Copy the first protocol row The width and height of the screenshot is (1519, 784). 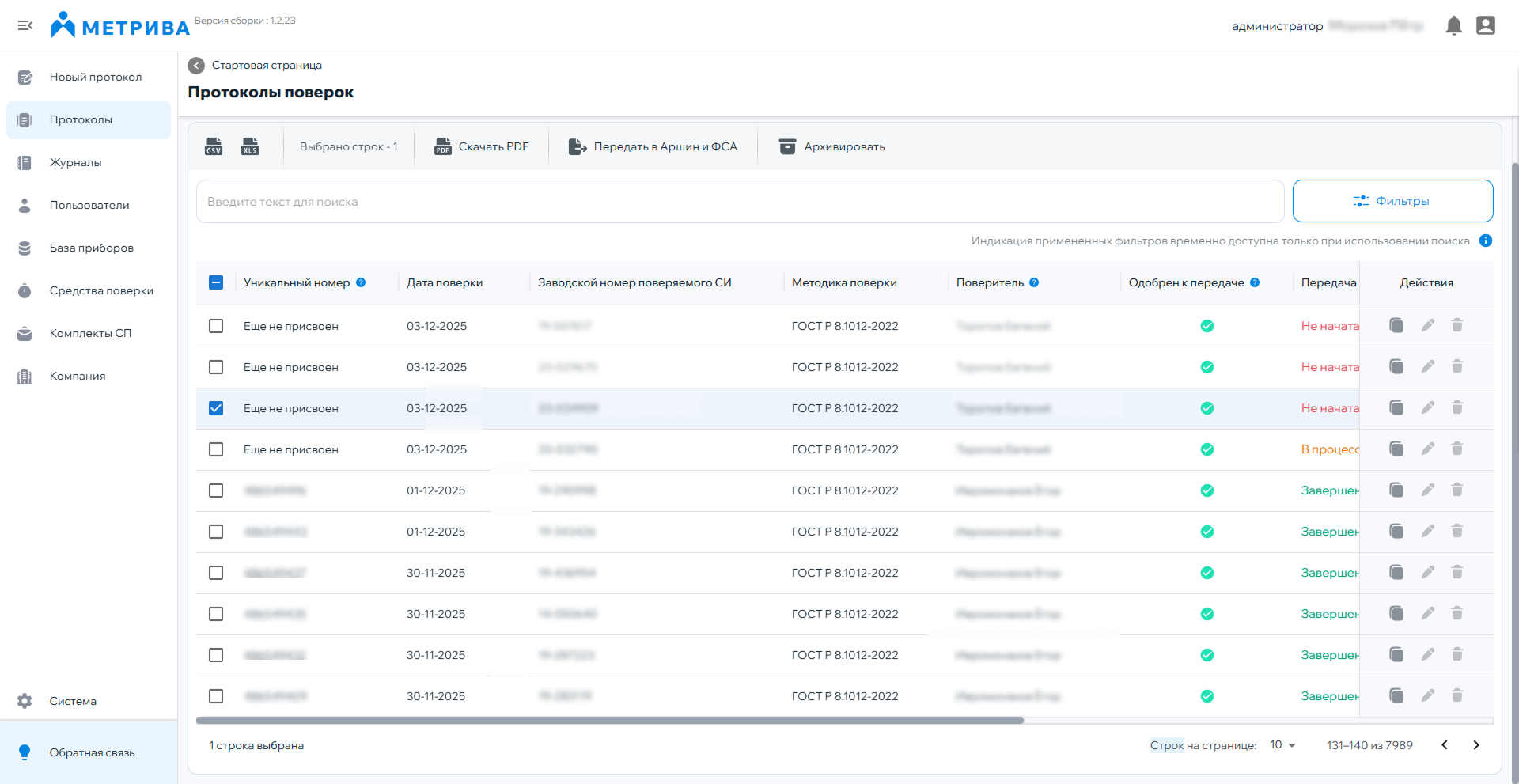click(x=1396, y=326)
